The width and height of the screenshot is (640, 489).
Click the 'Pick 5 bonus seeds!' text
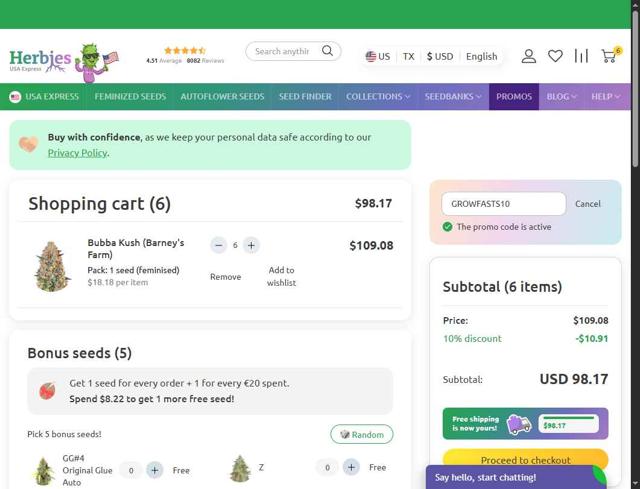click(x=64, y=434)
